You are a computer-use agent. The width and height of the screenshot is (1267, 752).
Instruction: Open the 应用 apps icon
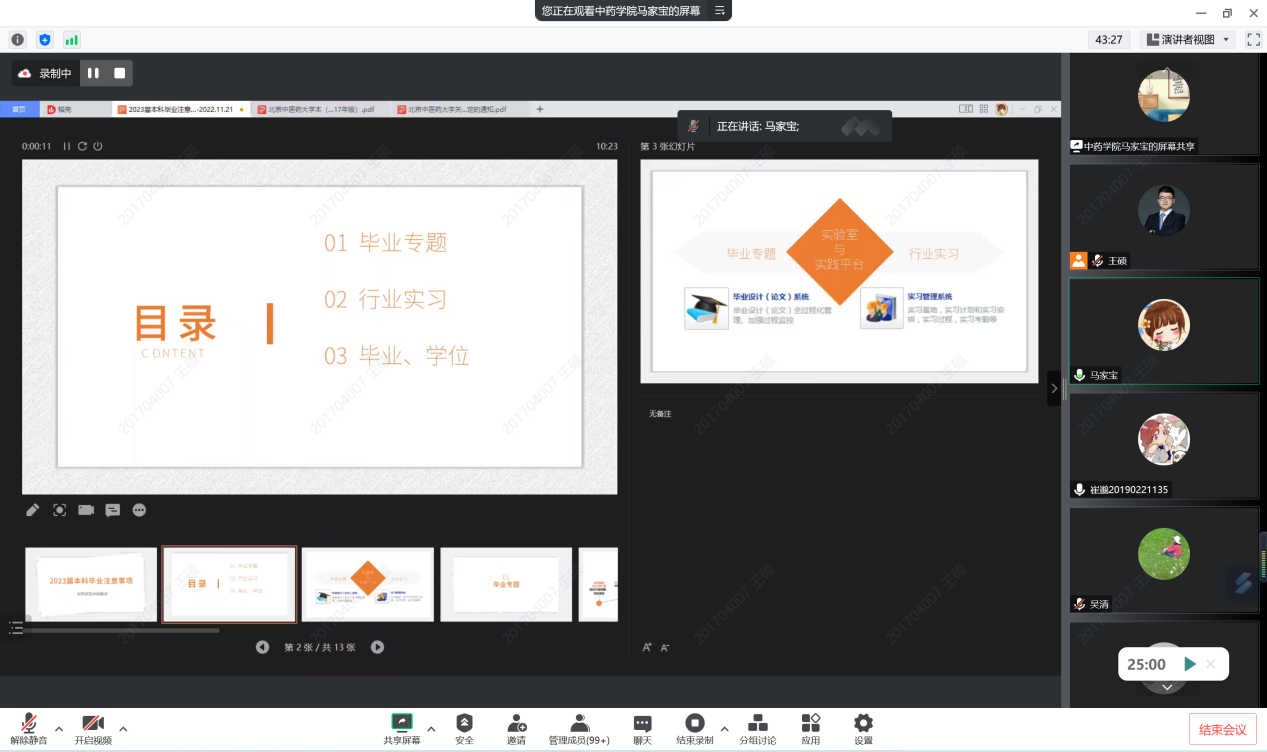[x=810, y=723]
